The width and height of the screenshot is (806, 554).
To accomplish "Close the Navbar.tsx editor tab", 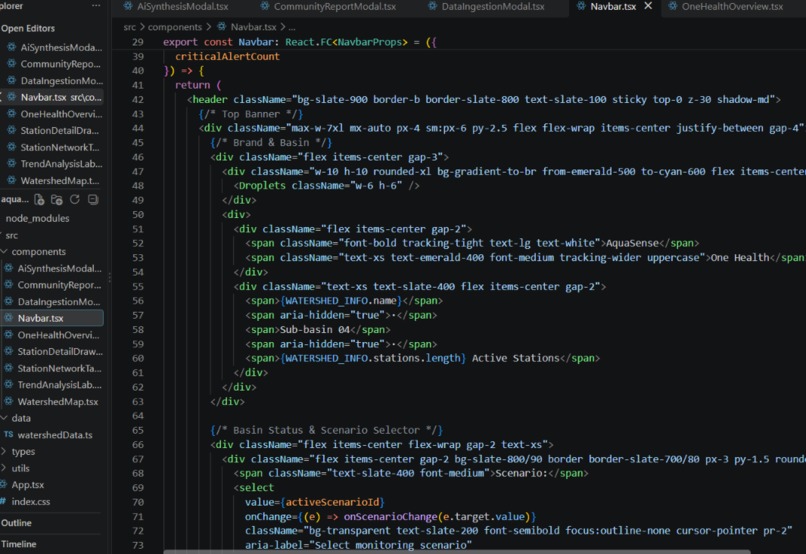I will click(x=648, y=6).
